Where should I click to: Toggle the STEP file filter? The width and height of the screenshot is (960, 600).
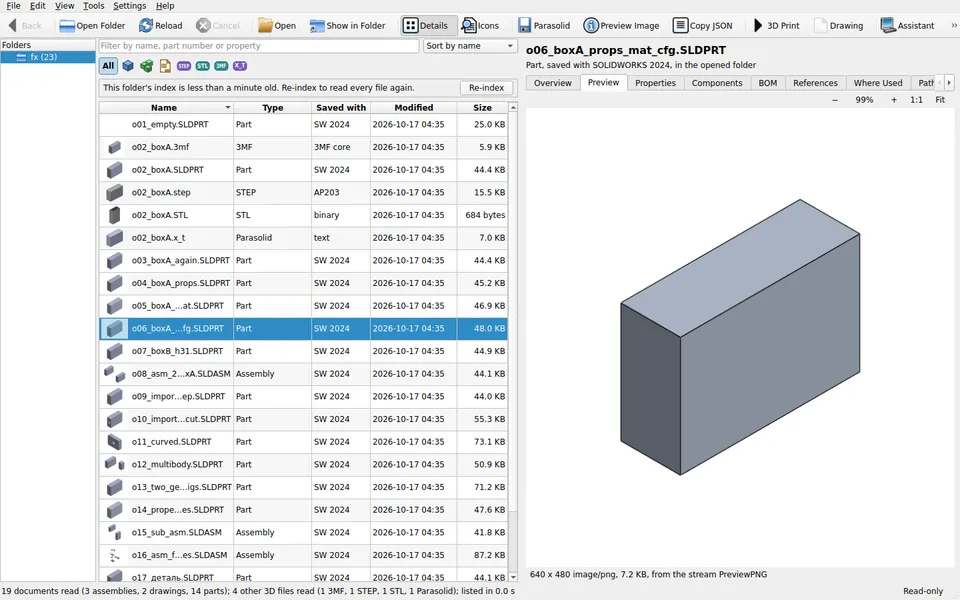[184, 66]
